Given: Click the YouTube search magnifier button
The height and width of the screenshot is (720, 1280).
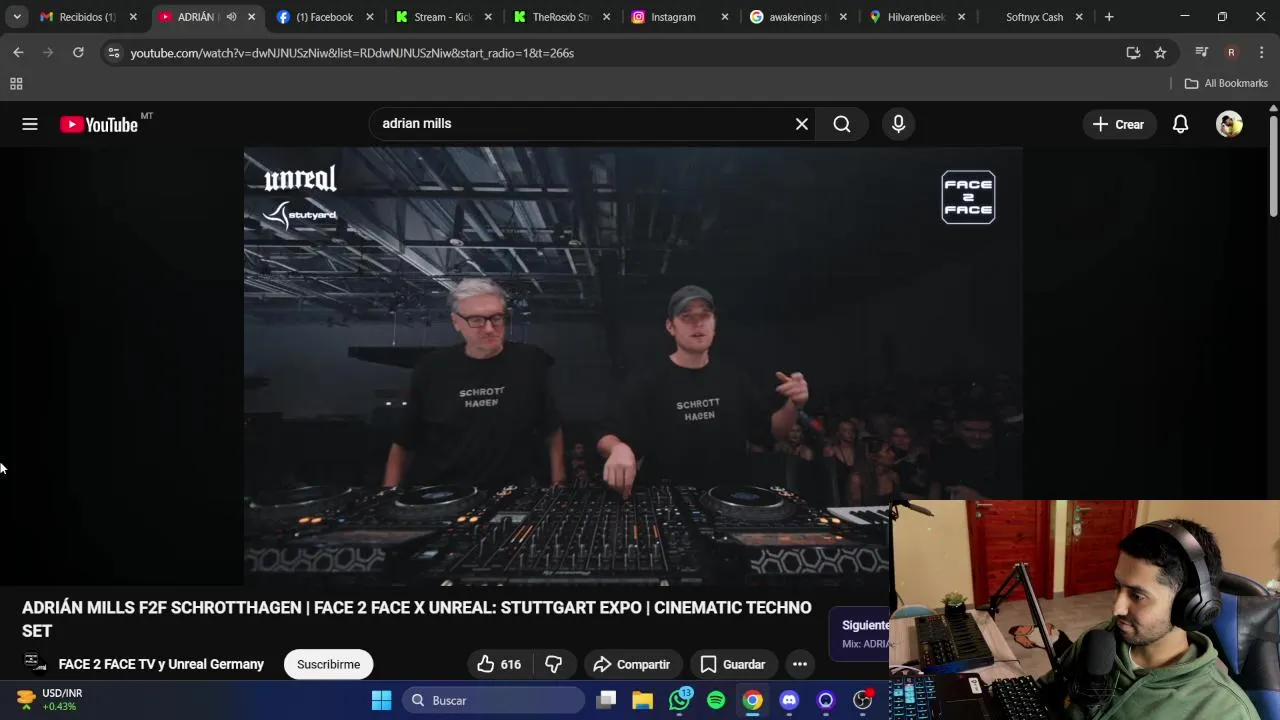Looking at the screenshot, I should pyautogui.click(x=842, y=124).
